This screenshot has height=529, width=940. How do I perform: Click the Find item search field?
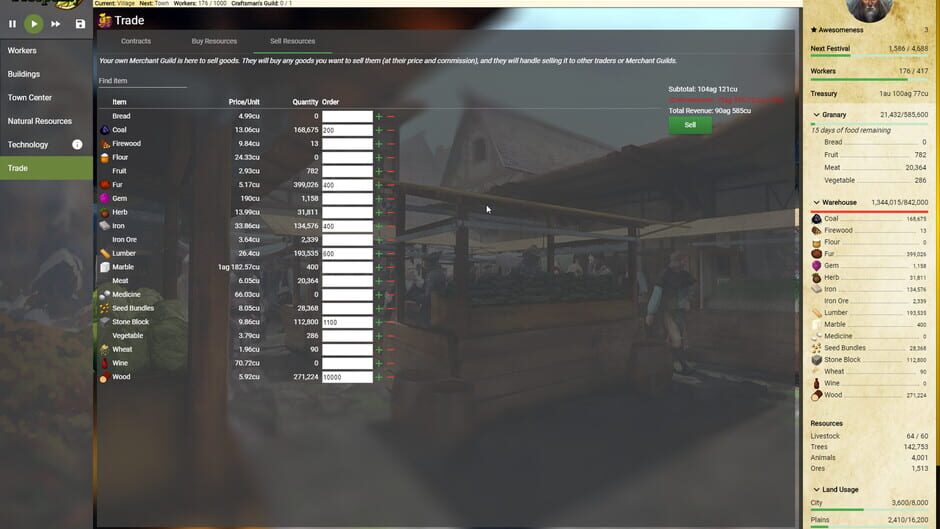(x=143, y=81)
